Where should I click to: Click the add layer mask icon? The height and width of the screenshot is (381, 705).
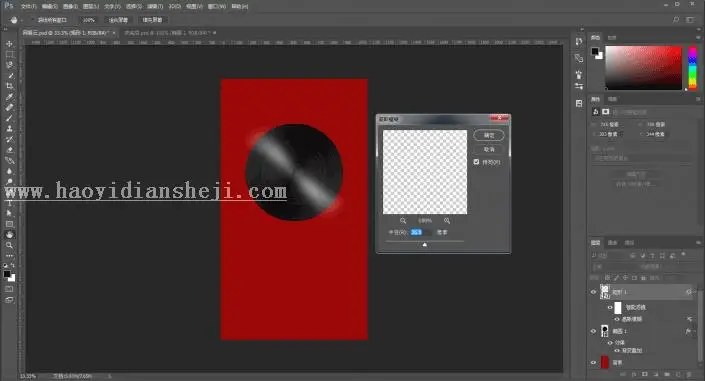click(x=645, y=374)
